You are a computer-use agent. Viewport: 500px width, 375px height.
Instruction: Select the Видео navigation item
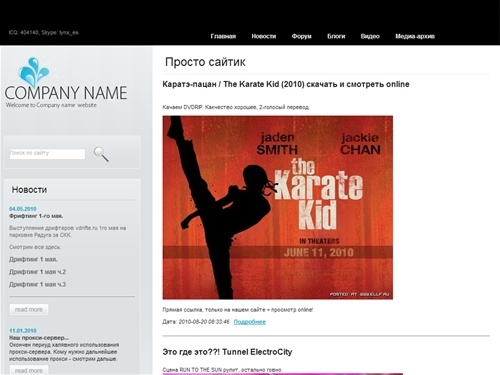tap(370, 36)
